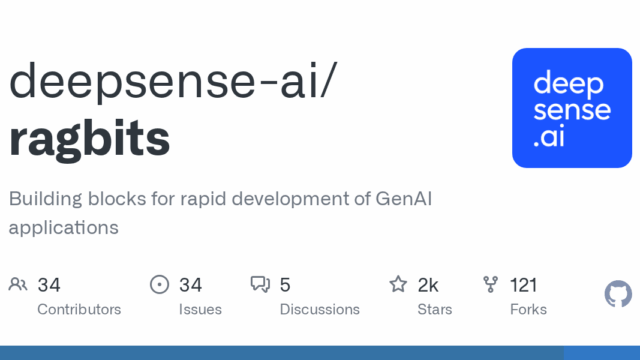The width and height of the screenshot is (640, 360).
Task: Click the 5 discussions count
Action: 285,285
